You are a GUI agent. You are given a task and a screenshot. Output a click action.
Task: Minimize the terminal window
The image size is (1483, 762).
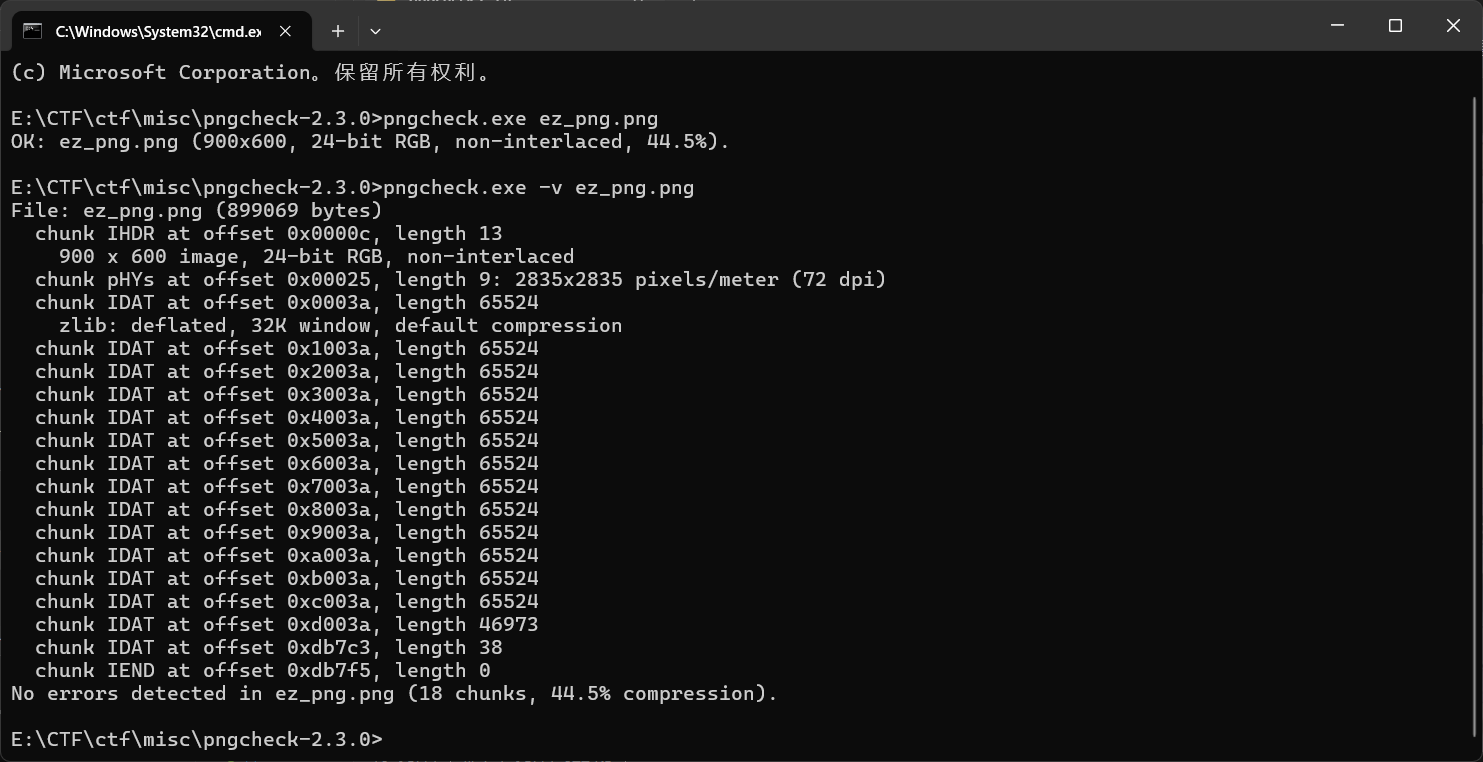pyautogui.click(x=1338, y=26)
